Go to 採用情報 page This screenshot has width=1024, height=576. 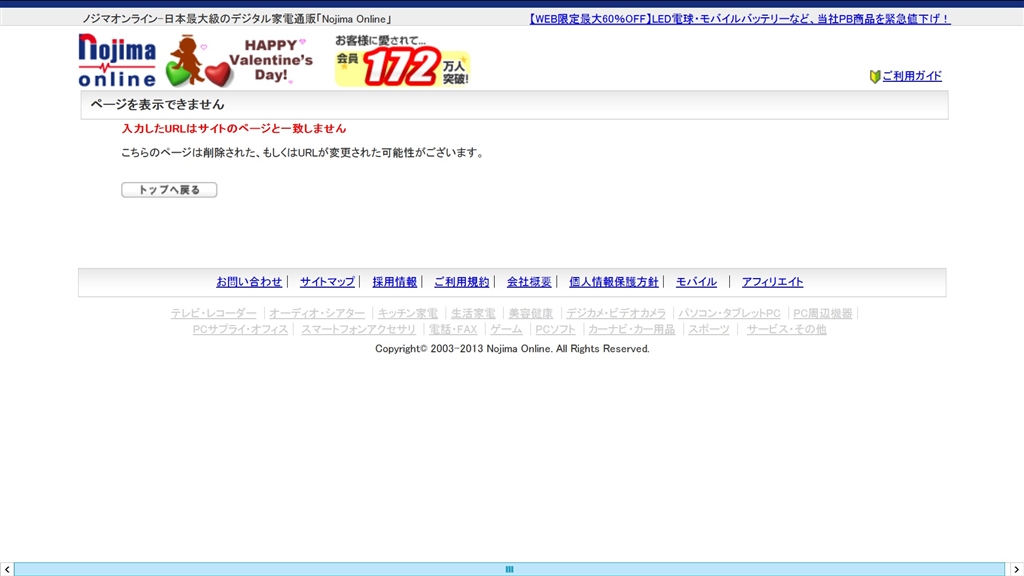[394, 282]
